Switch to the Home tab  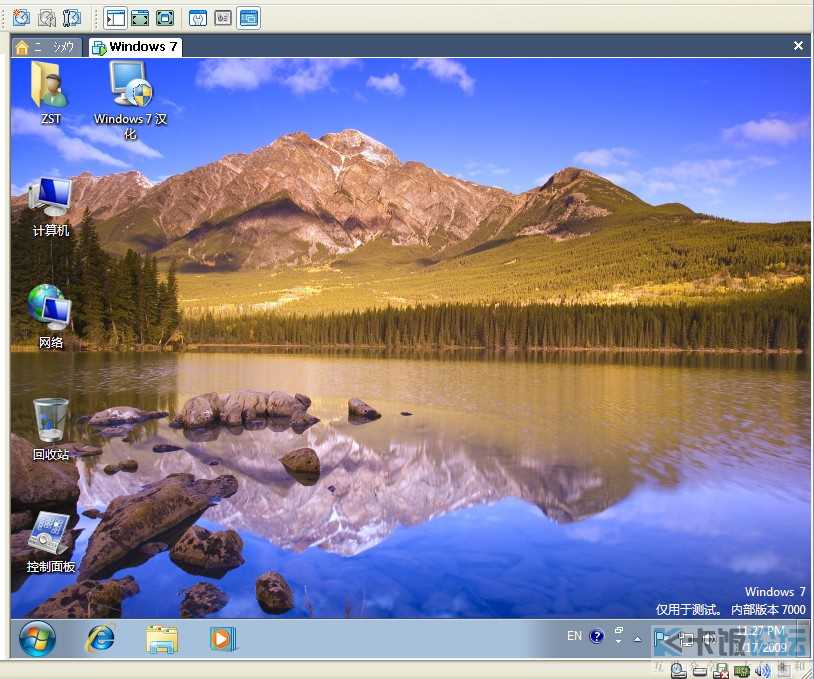(46, 47)
